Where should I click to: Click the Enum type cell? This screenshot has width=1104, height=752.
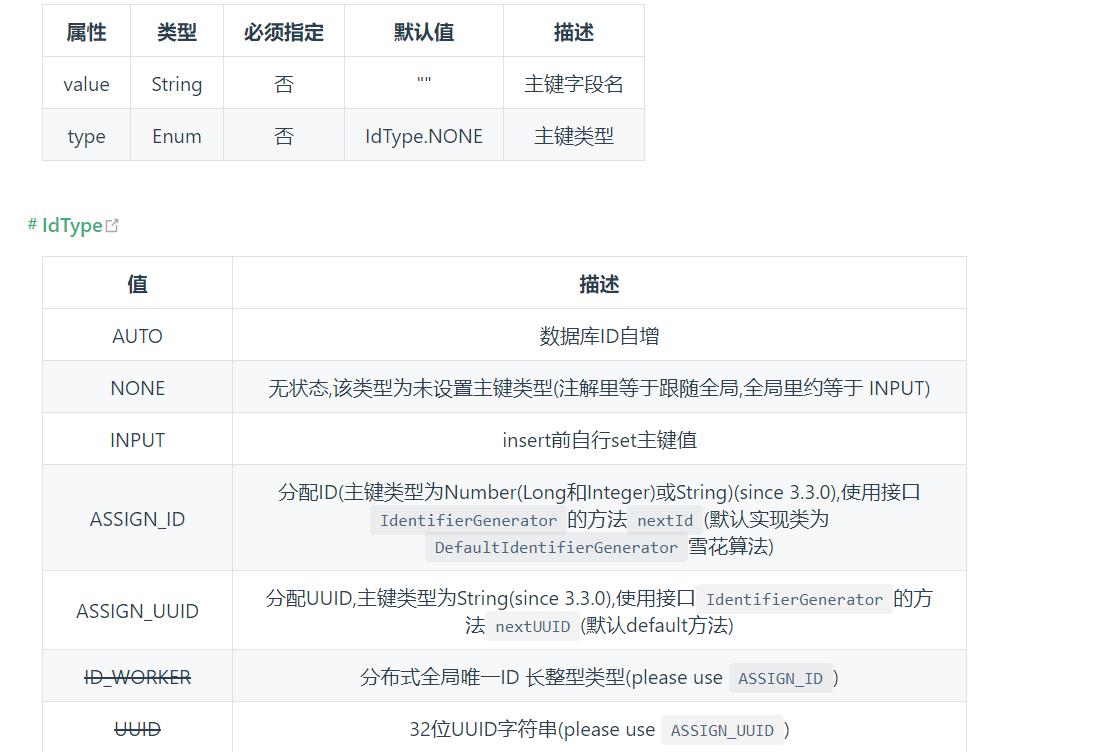(x=177, y=136)
